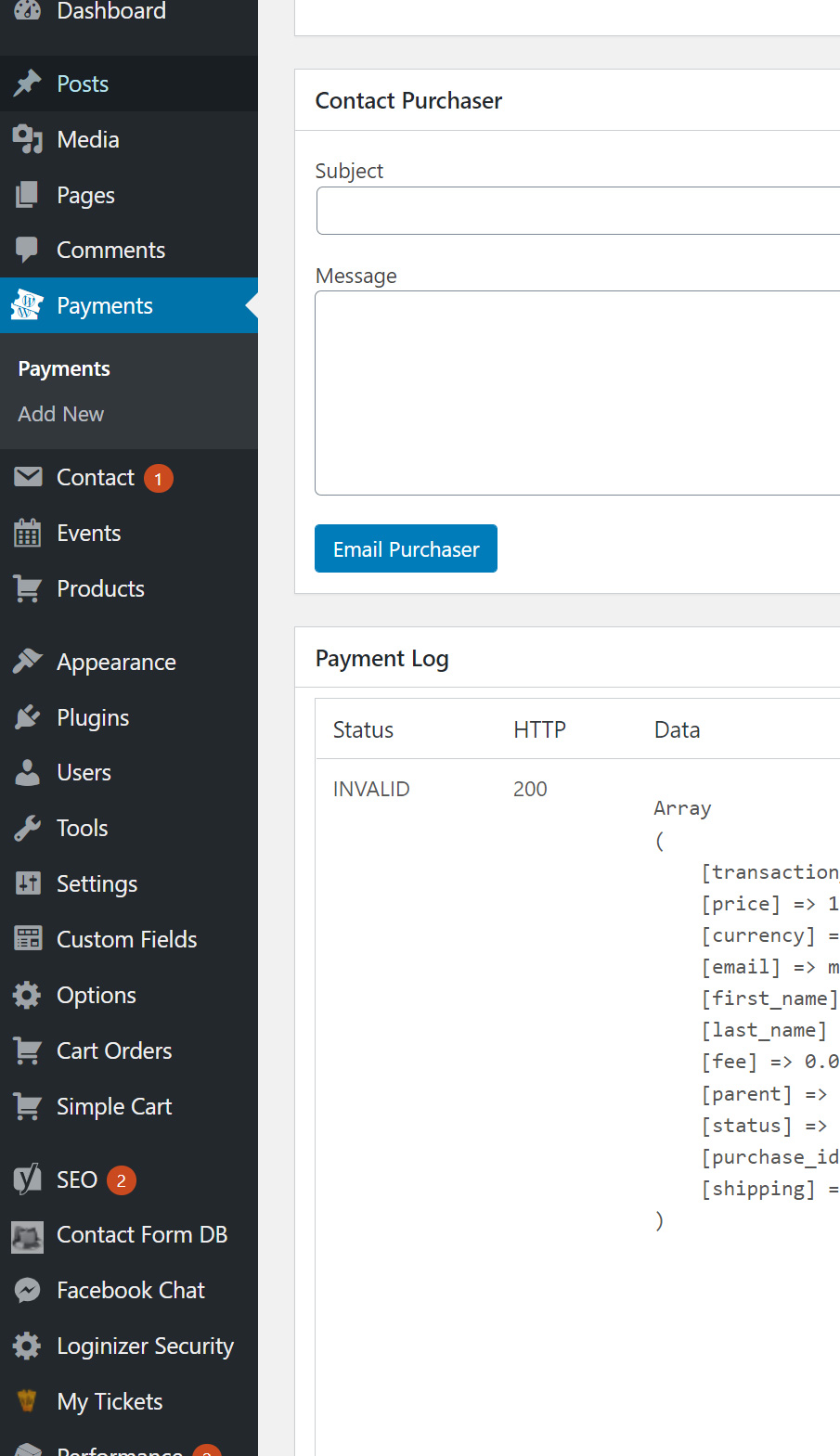Screen dimensions: 840x1456
Task: Click the Subject input field
Action: (578, 211)
